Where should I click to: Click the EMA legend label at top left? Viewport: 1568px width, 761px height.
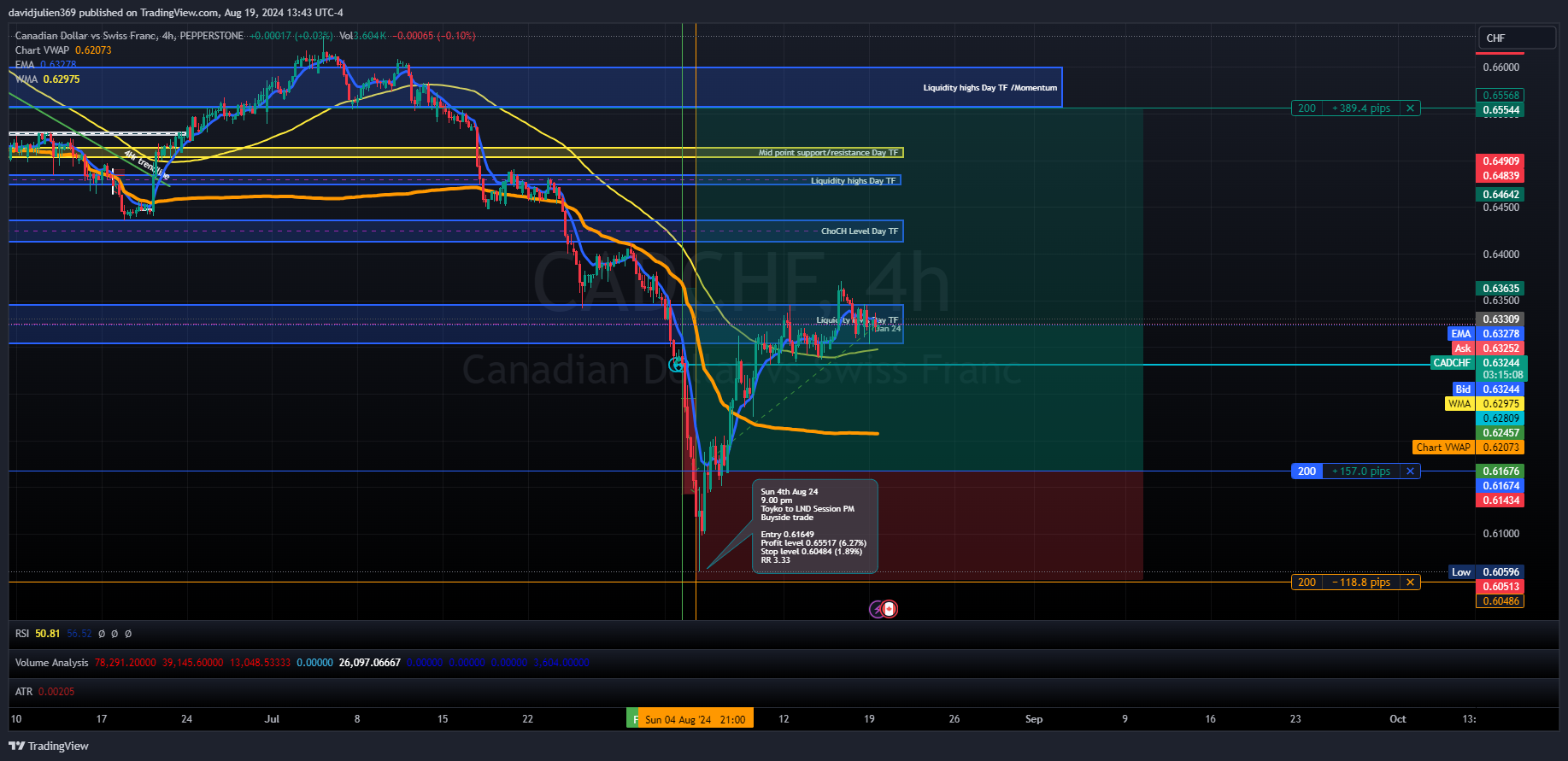pos(25,65)
